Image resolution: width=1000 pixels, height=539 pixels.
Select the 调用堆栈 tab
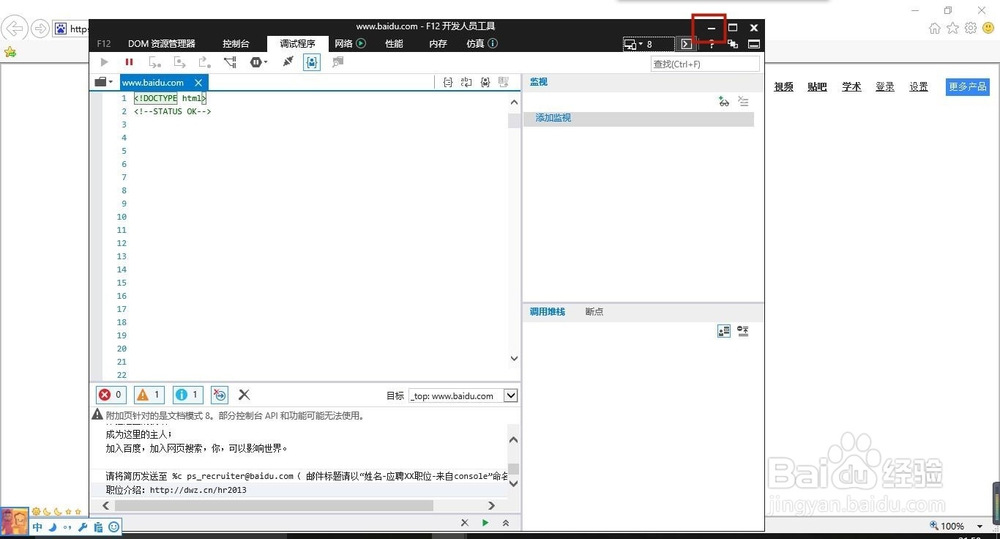[547, 311]
